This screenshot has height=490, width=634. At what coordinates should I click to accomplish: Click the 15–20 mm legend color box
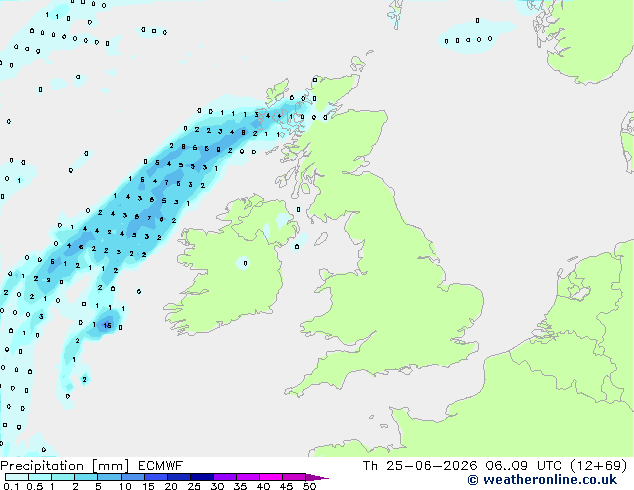tap(156, 477)
